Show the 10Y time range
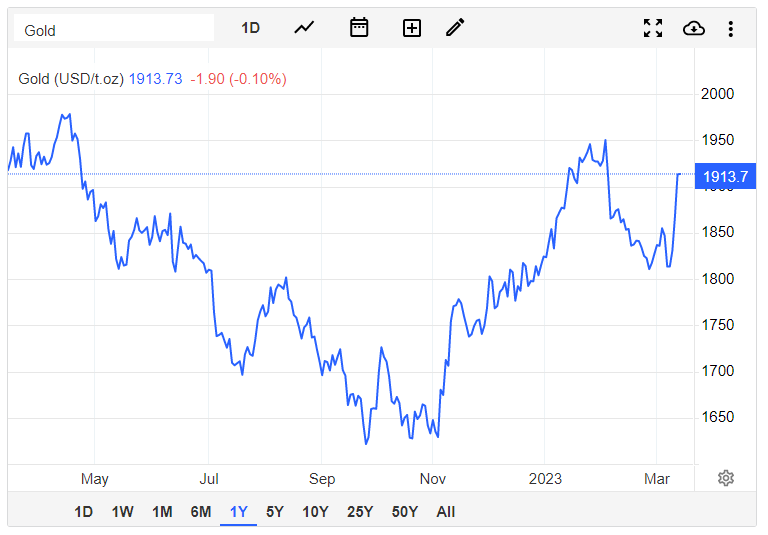Viewport: 768px width, 535px height. tap(315, 512)
